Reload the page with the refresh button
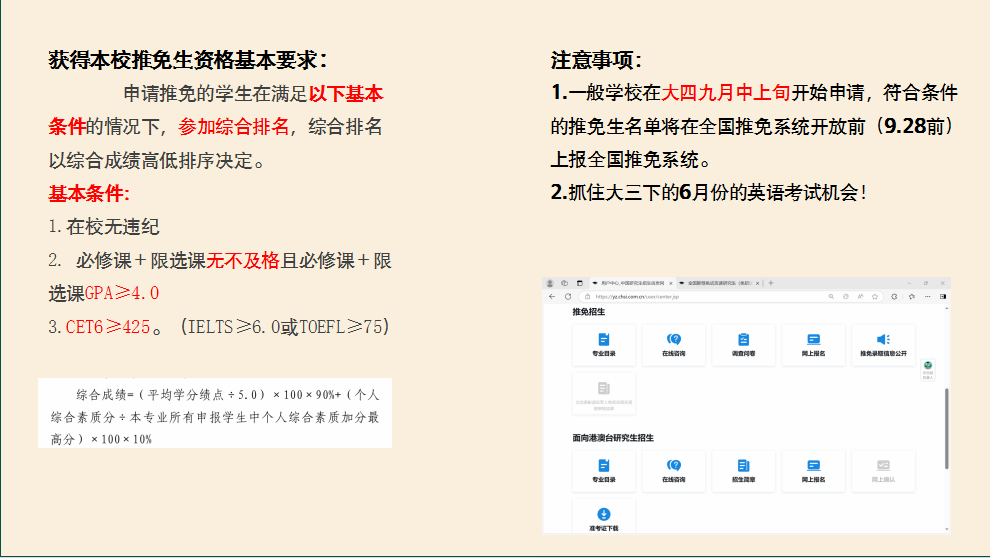 568,297
